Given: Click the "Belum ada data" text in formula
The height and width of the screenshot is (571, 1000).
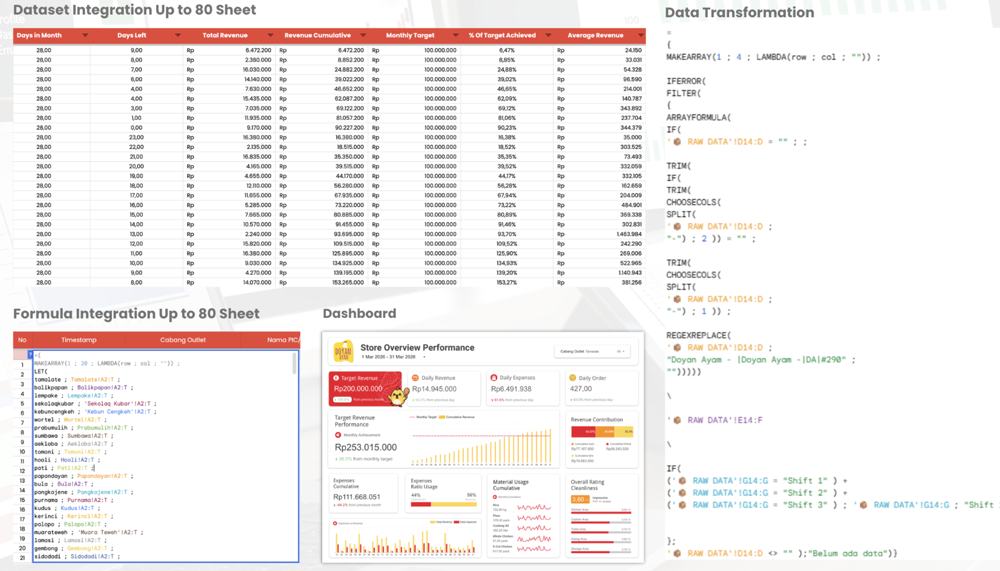Looking at the screenshot, I should click(850, 553).
